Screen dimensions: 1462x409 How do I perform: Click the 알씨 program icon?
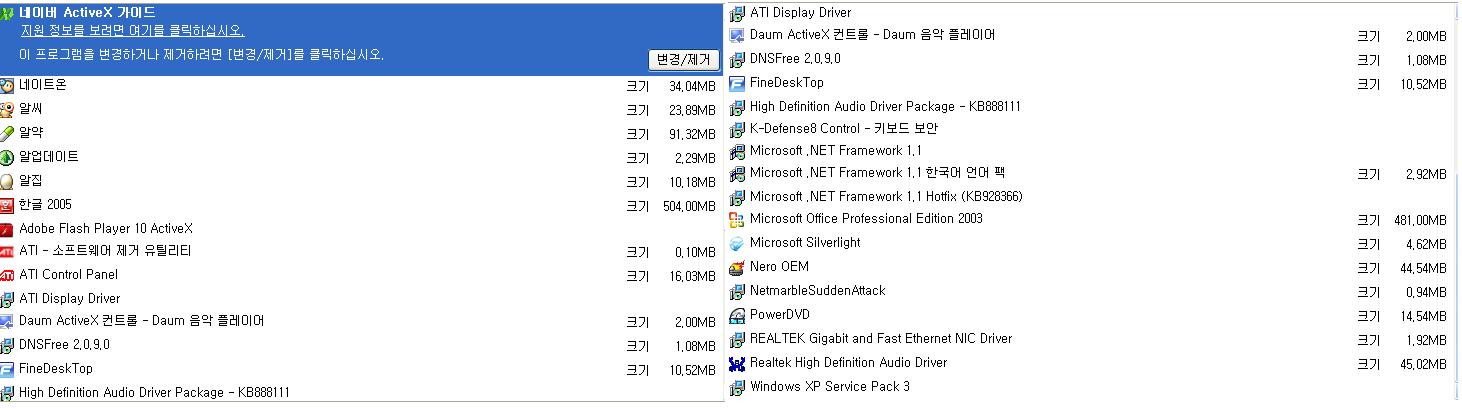point(8,110)
